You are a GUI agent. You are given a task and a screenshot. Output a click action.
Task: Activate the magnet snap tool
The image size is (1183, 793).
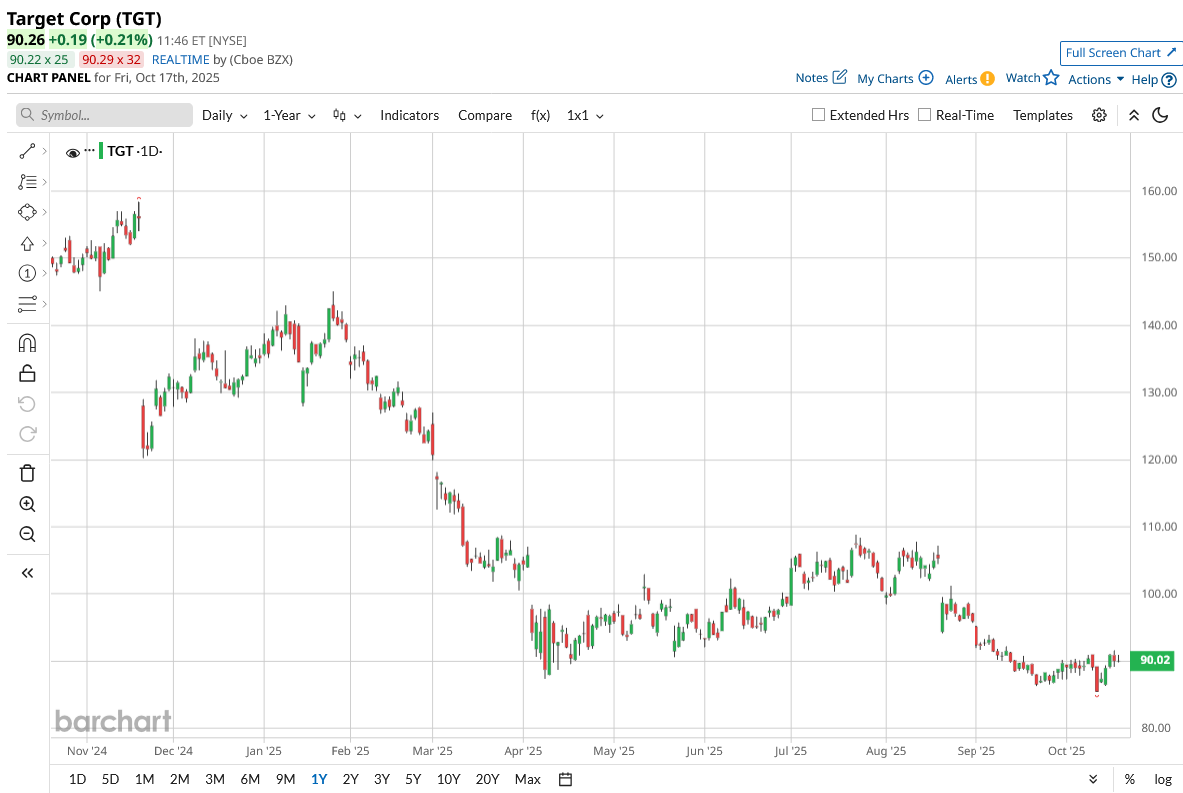[x=27, y=343]
